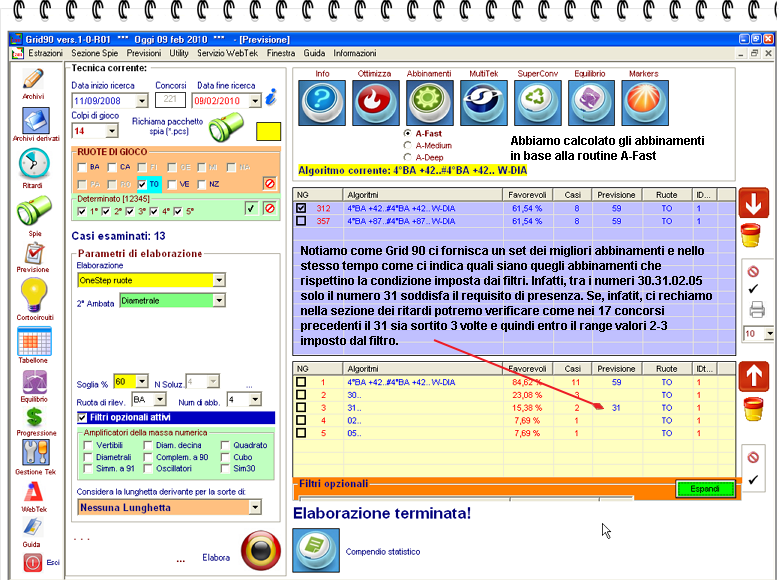Viewport: 779px width, 580px height.
Task: Uncheck Filtri opzionali attivi checkbox
Action: (x=82, y=417)
